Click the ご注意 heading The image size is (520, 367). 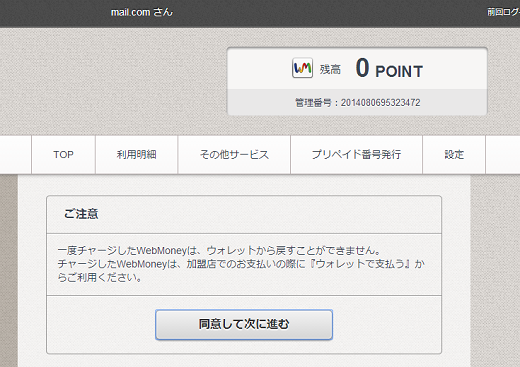(x=81, y=214)
